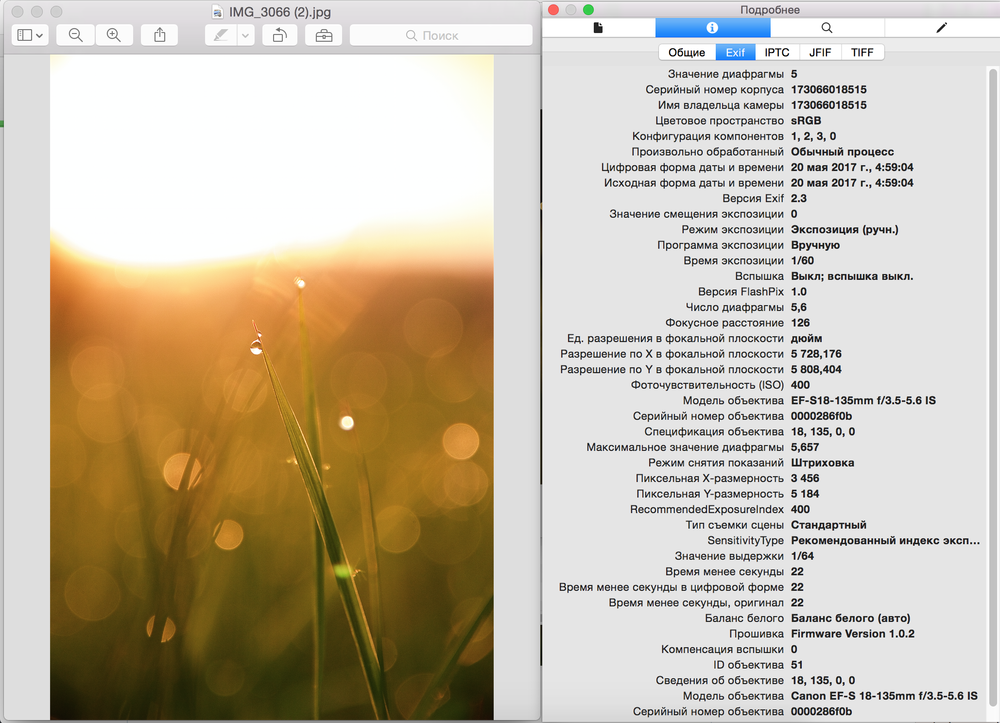Rotate the image with toolbar button

[279, 35]
